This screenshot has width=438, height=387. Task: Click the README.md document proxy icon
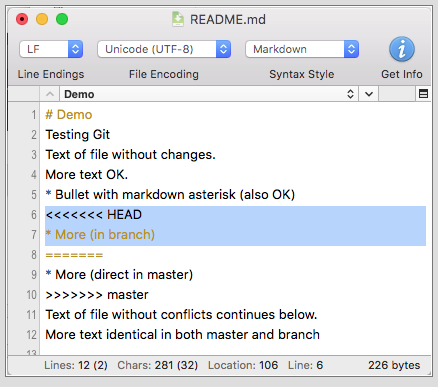tap(178, 19)
